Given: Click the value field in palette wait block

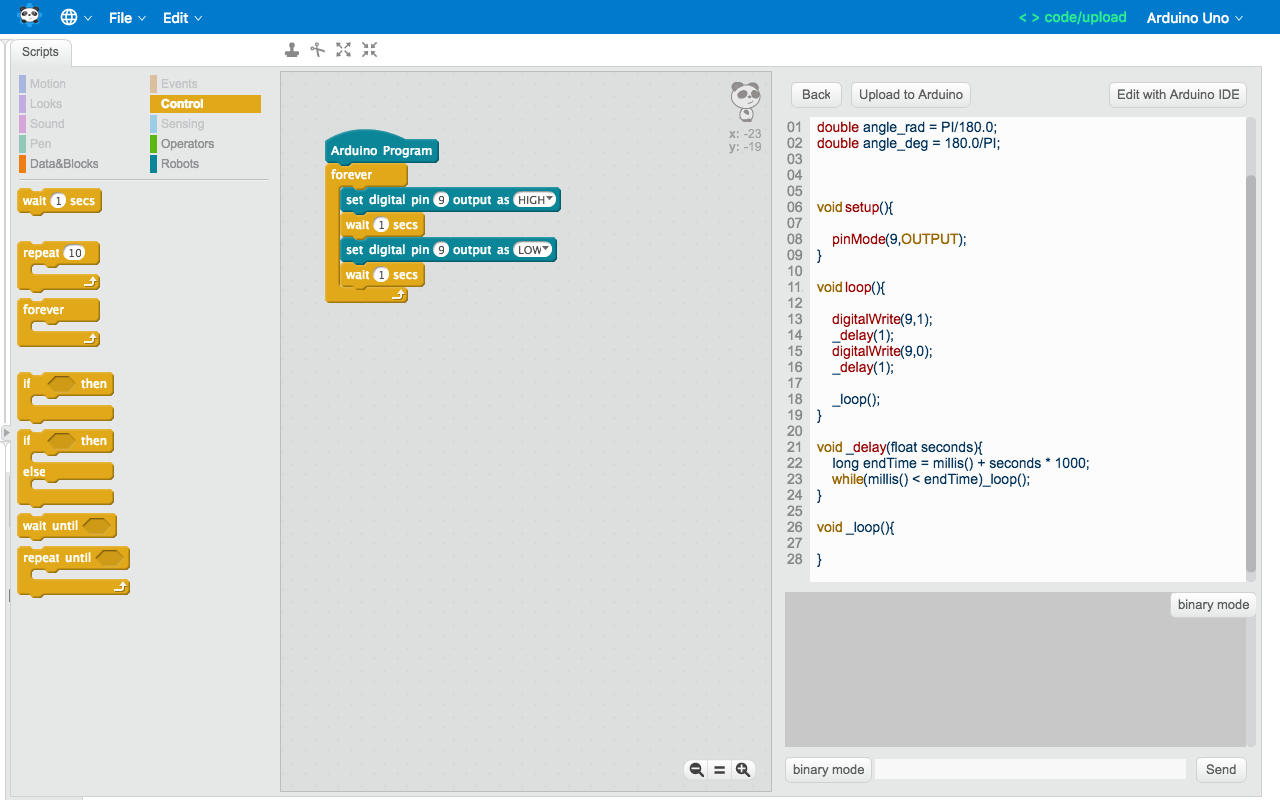Looking at the screenshot, I should [x=58, y=201].
